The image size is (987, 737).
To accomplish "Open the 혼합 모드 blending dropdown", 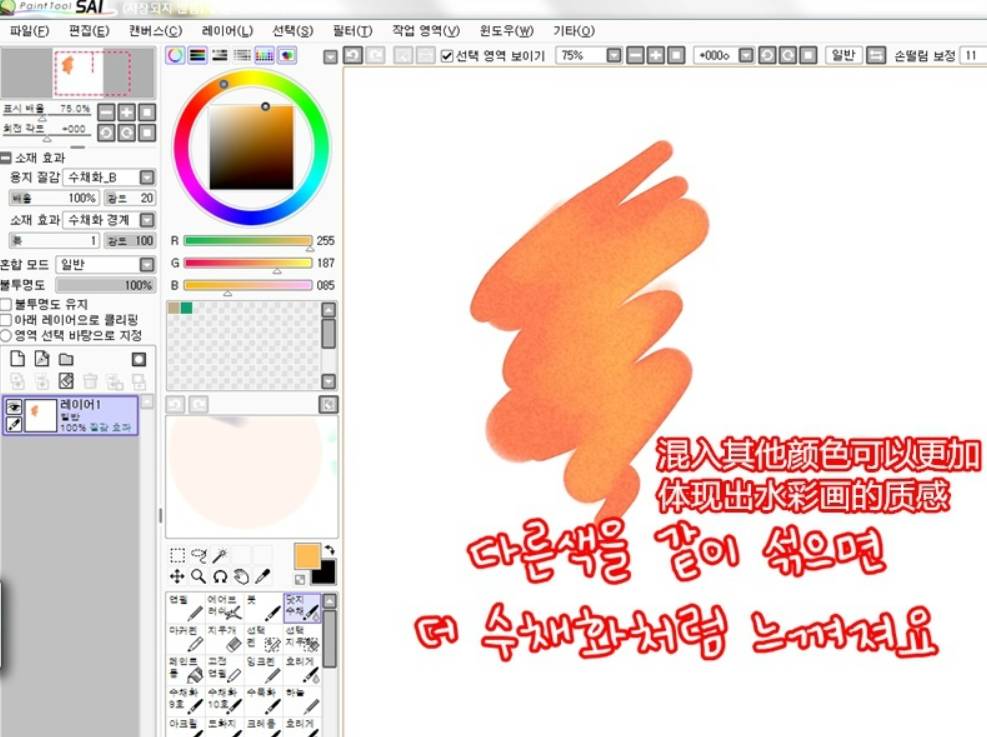I will [147, 265].
